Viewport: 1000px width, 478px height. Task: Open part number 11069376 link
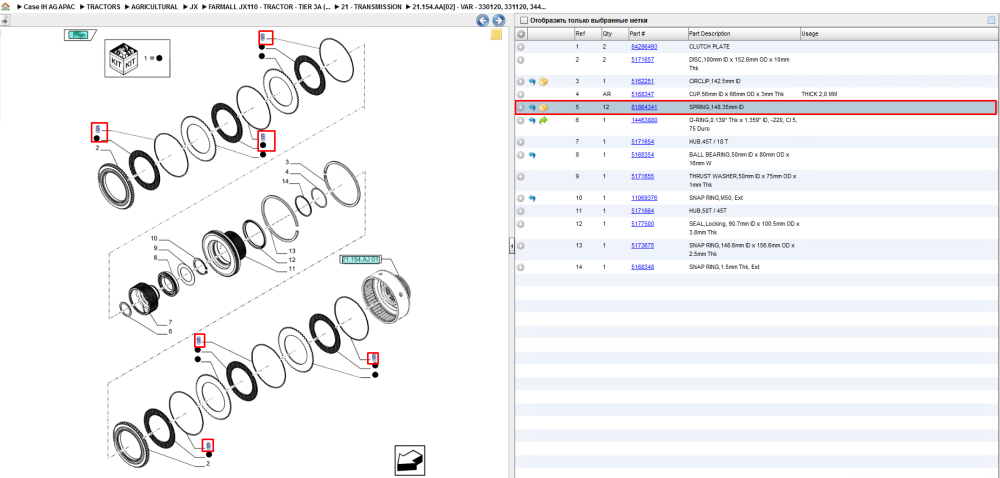pos(644,198)
